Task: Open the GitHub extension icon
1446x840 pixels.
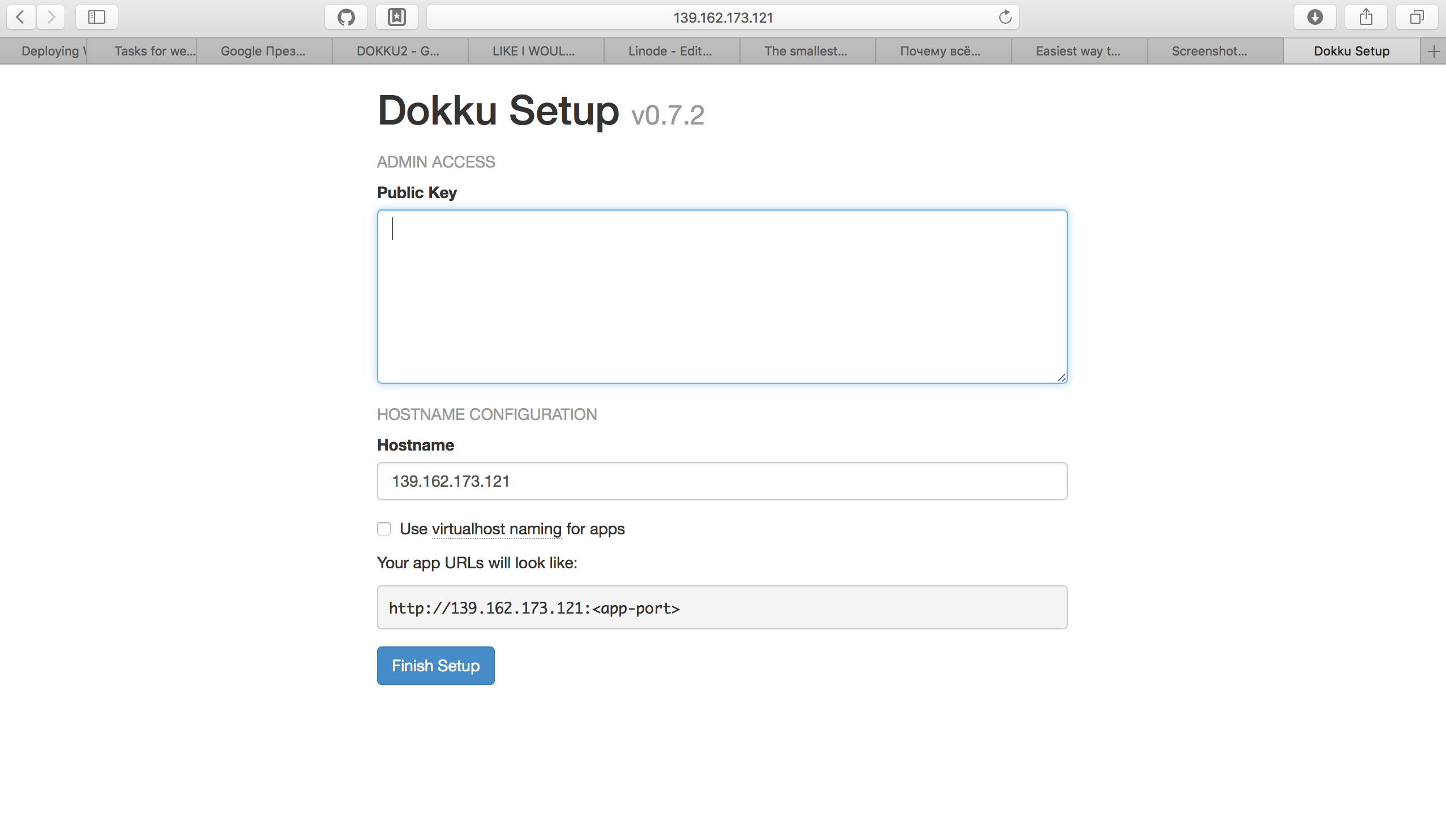Action: click(346, 17)
